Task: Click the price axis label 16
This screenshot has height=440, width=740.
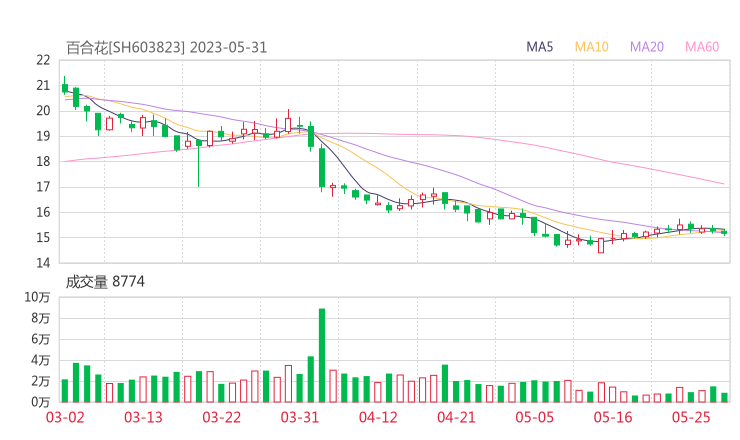Action: [x=43, y=212]
